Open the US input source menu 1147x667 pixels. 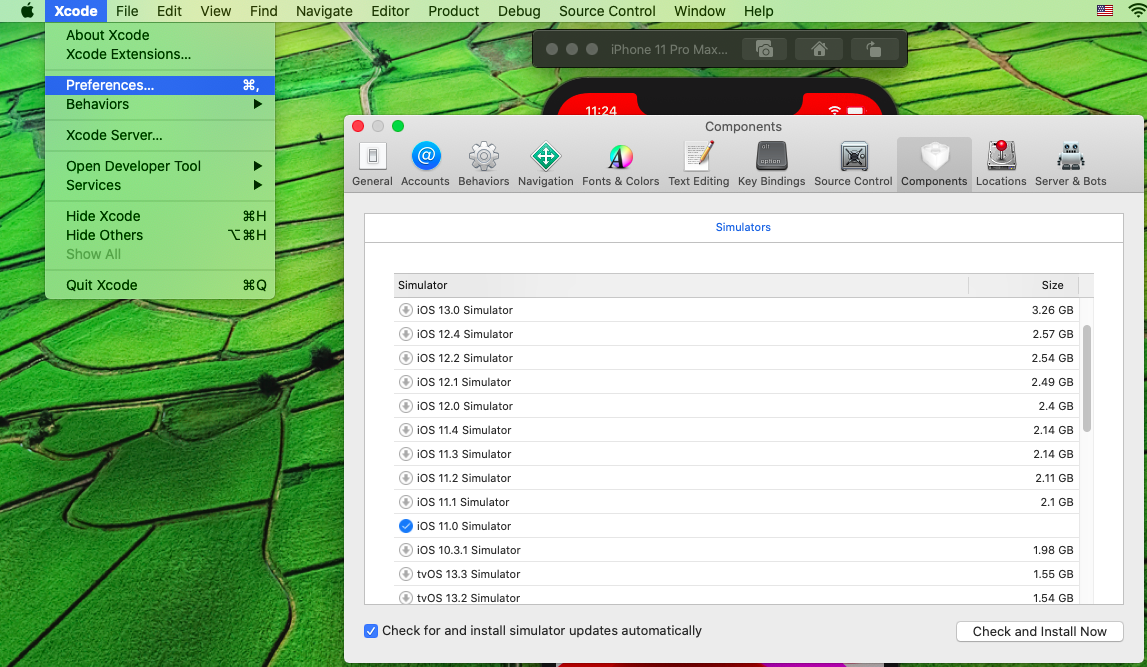[x=1105, y=10]
